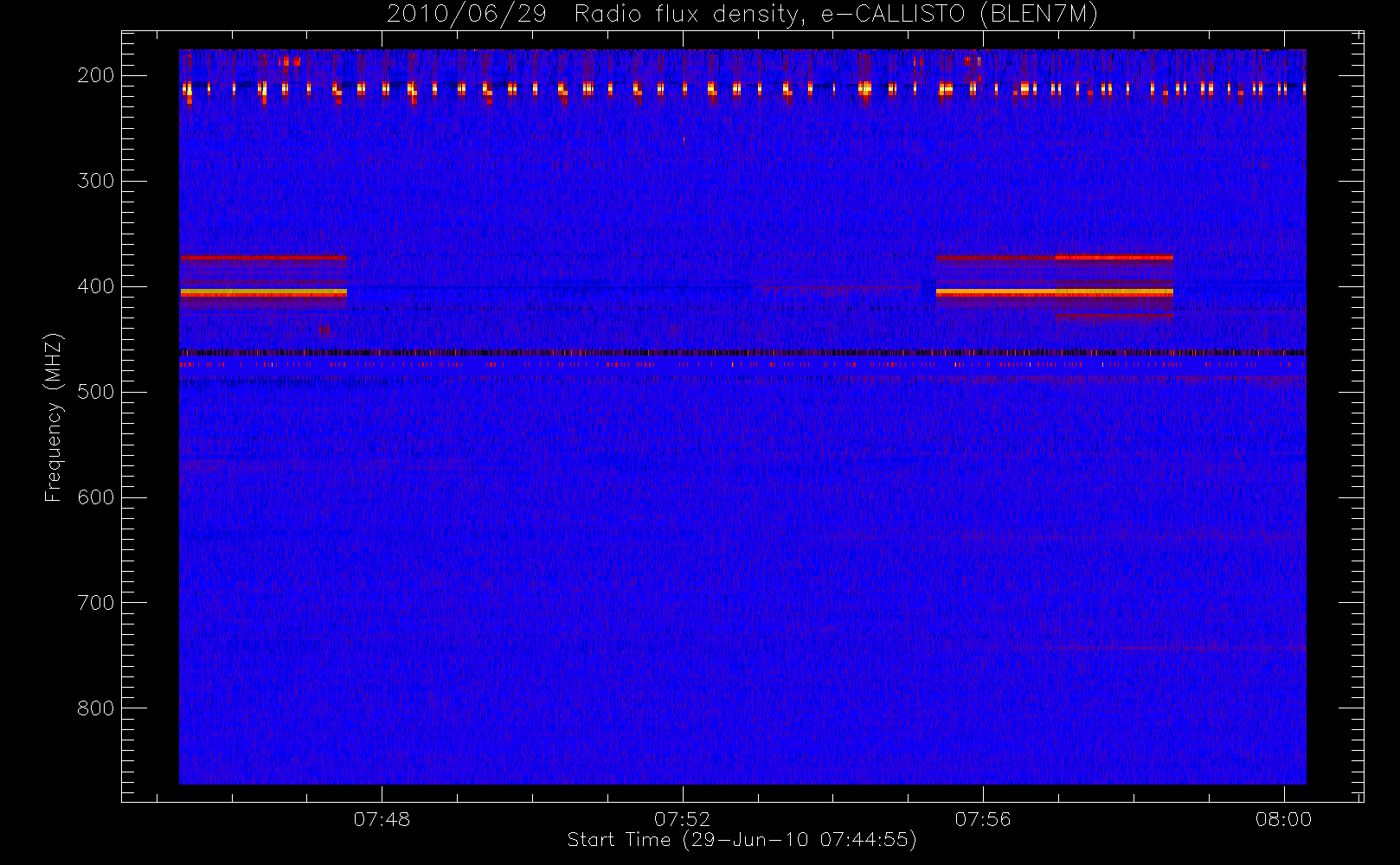Click the 500 frequency tick label
This screenshot has width=1400, height=865.
[x=95, y=392]
